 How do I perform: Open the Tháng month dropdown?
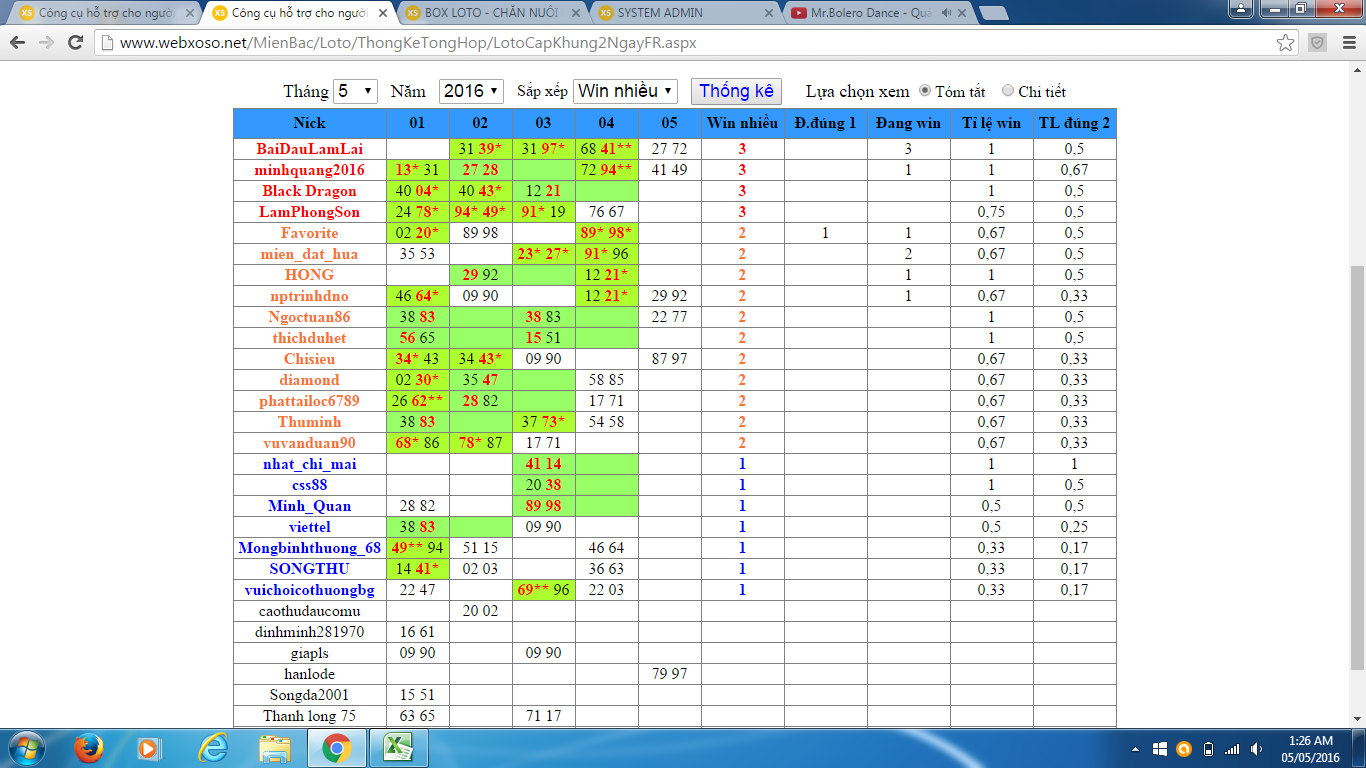355,91
